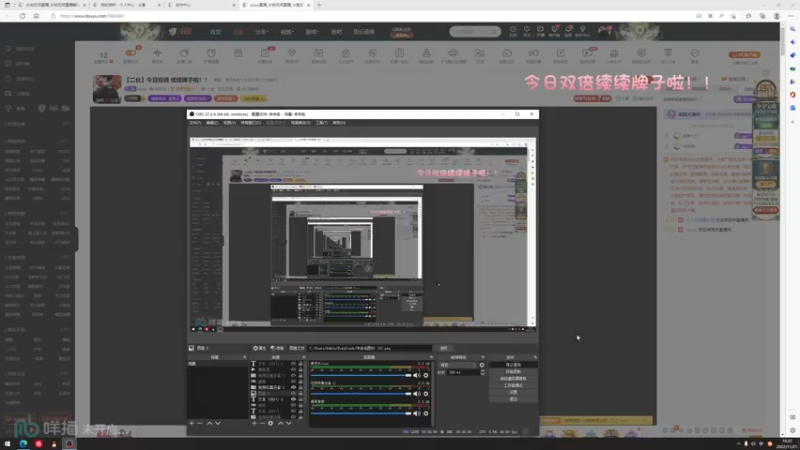This screenshot has height=450, width=800.
Task: Open OBS 场景集合(S) menu
Action: pos(301,123)
